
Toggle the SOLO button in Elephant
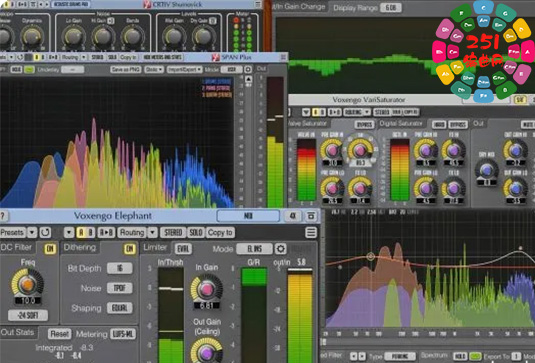click(x=196, y=233)
